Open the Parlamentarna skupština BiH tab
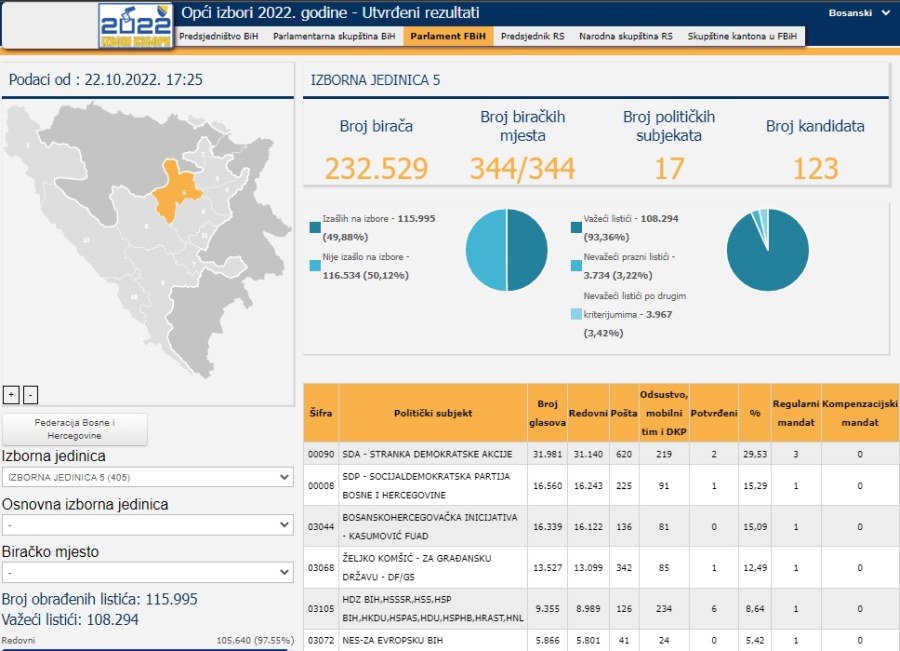The height and width of the screenshot is (651, 900). pos(333,36)
